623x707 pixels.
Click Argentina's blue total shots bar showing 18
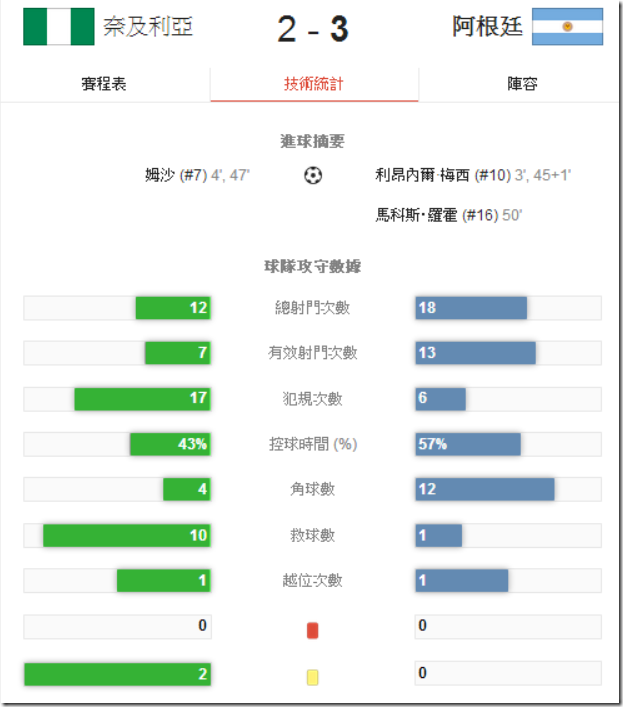pos(471,308)
